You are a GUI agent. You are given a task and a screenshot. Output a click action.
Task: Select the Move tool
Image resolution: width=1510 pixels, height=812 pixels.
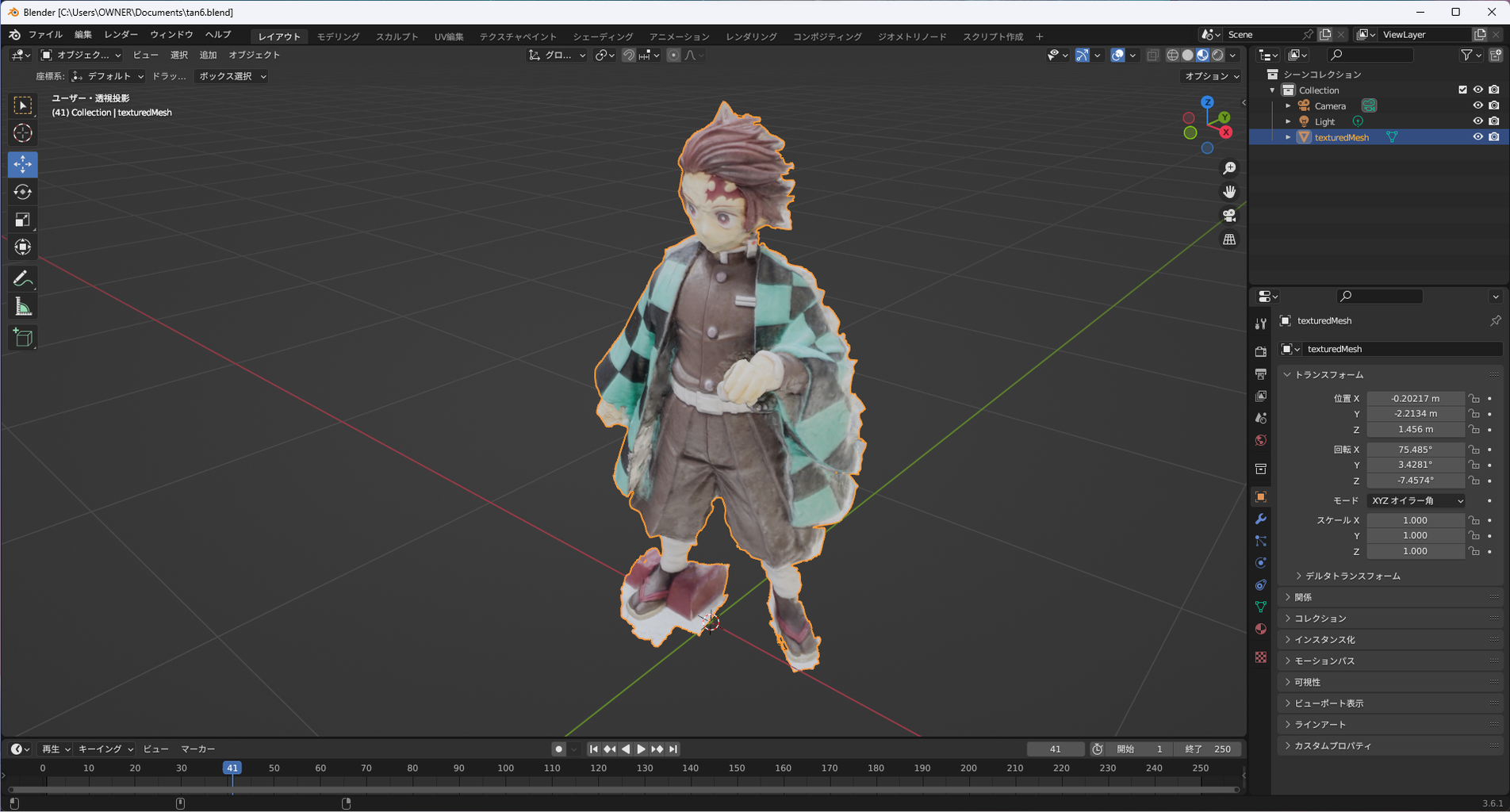coord(23,164)
